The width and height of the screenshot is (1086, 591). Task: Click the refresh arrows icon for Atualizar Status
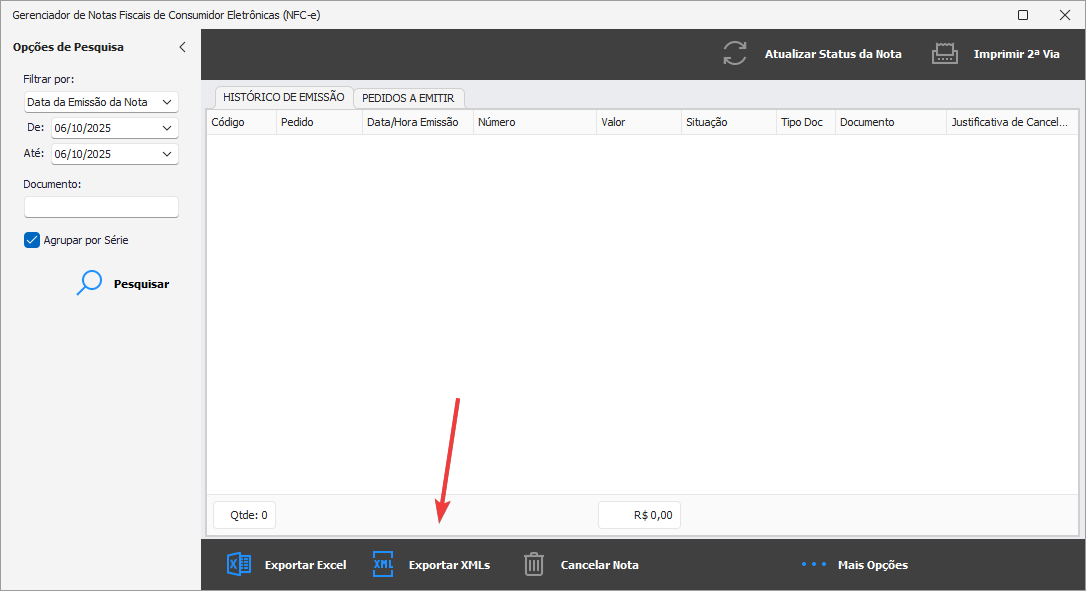735,54
